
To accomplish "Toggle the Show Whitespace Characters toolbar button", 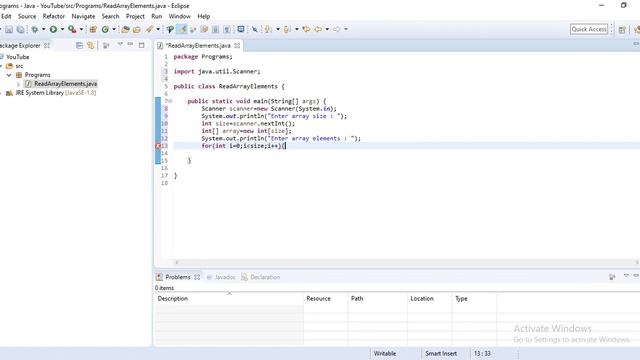I will pyautogui.click(x=227, y=29).
